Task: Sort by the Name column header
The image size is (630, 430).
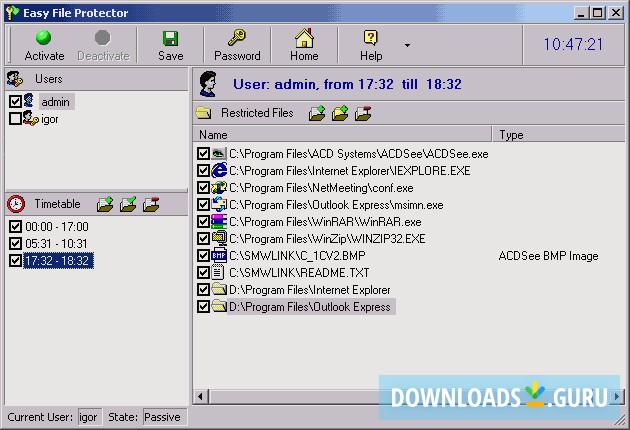Action: click(342, 135)
